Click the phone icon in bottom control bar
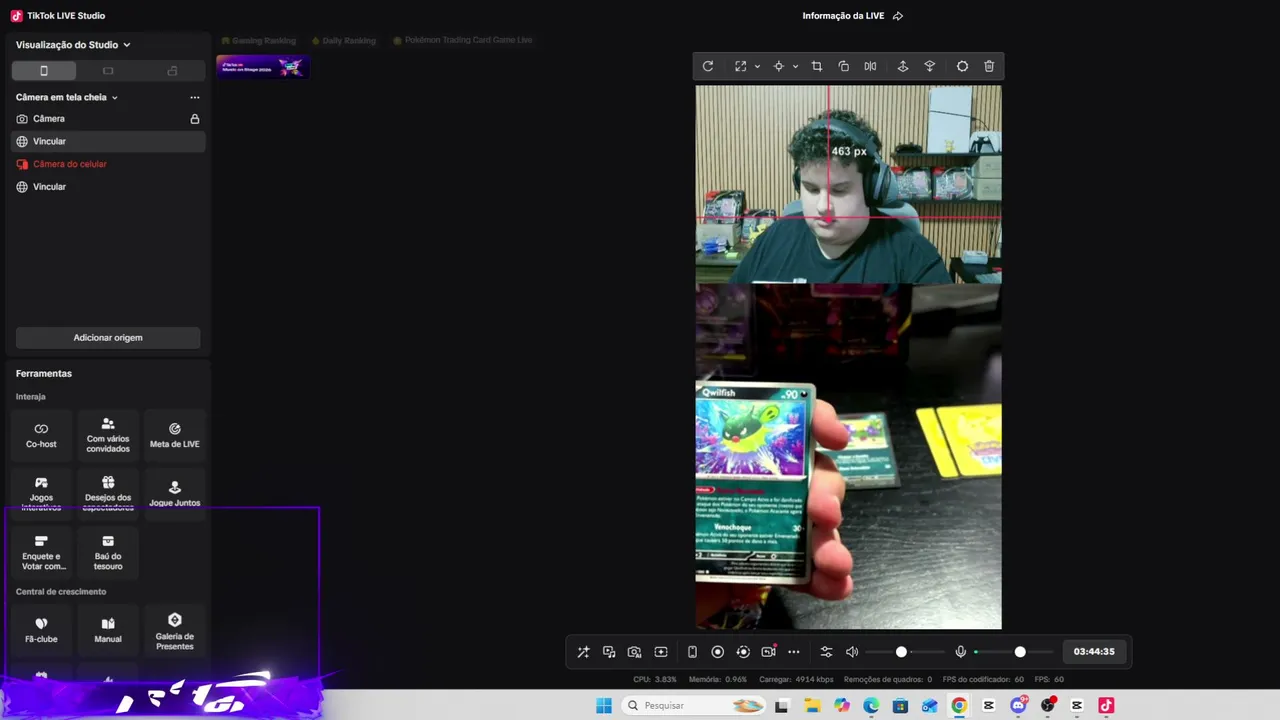This screenshot has width=1280, height=720. coord(692,652)
